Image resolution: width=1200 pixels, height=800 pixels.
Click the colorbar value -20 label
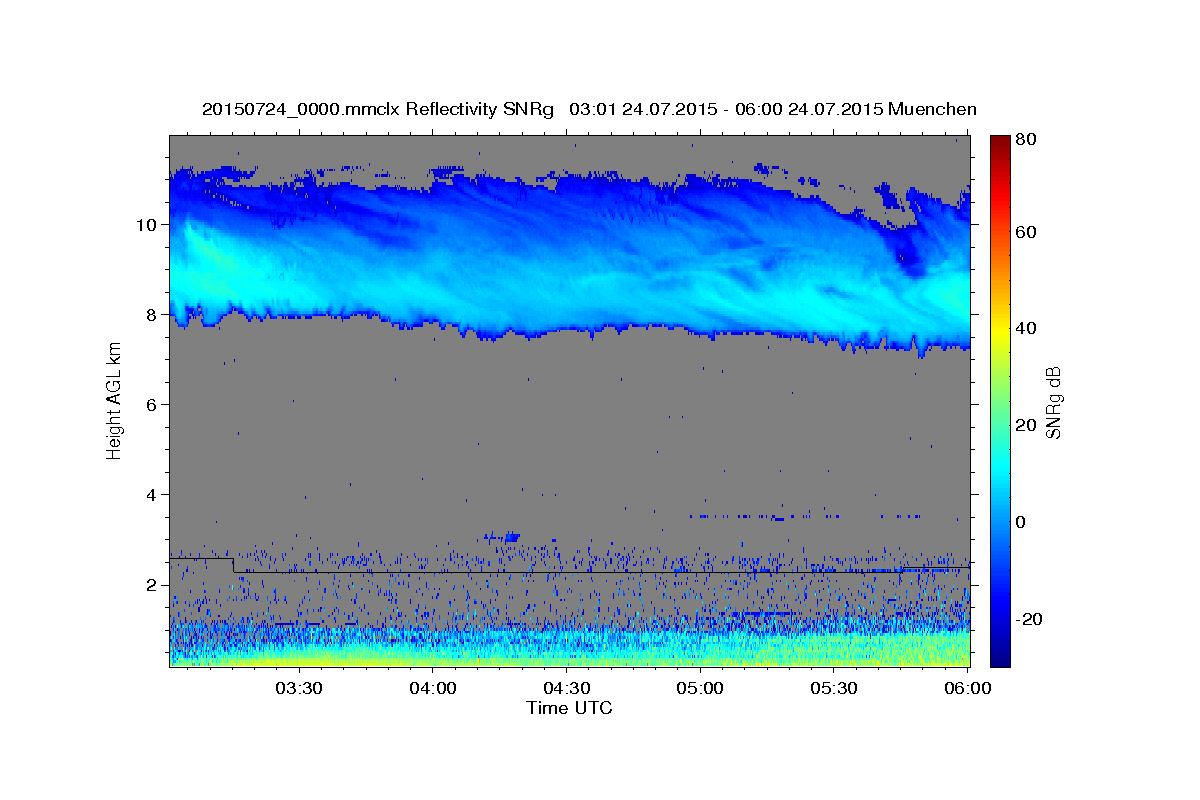(x=1028, y=619)
